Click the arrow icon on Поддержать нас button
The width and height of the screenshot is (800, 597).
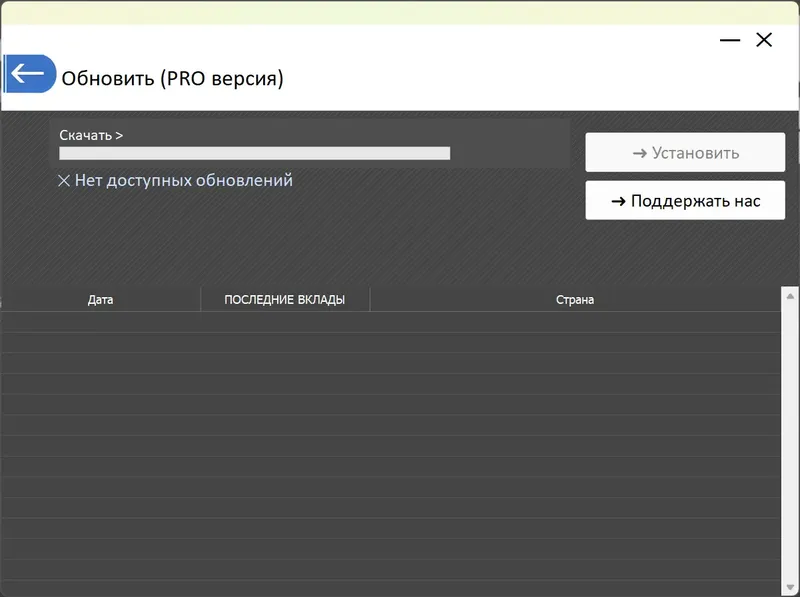click(618, 200)
